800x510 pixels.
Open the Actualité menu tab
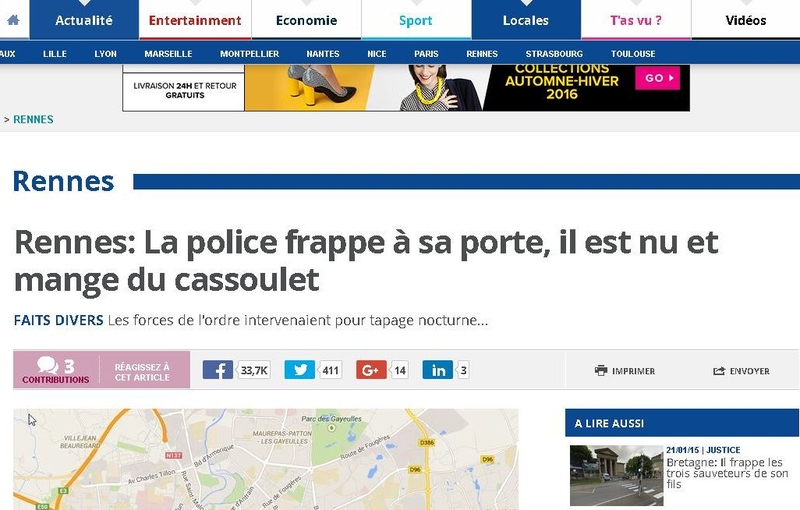(x=84, y=20)
